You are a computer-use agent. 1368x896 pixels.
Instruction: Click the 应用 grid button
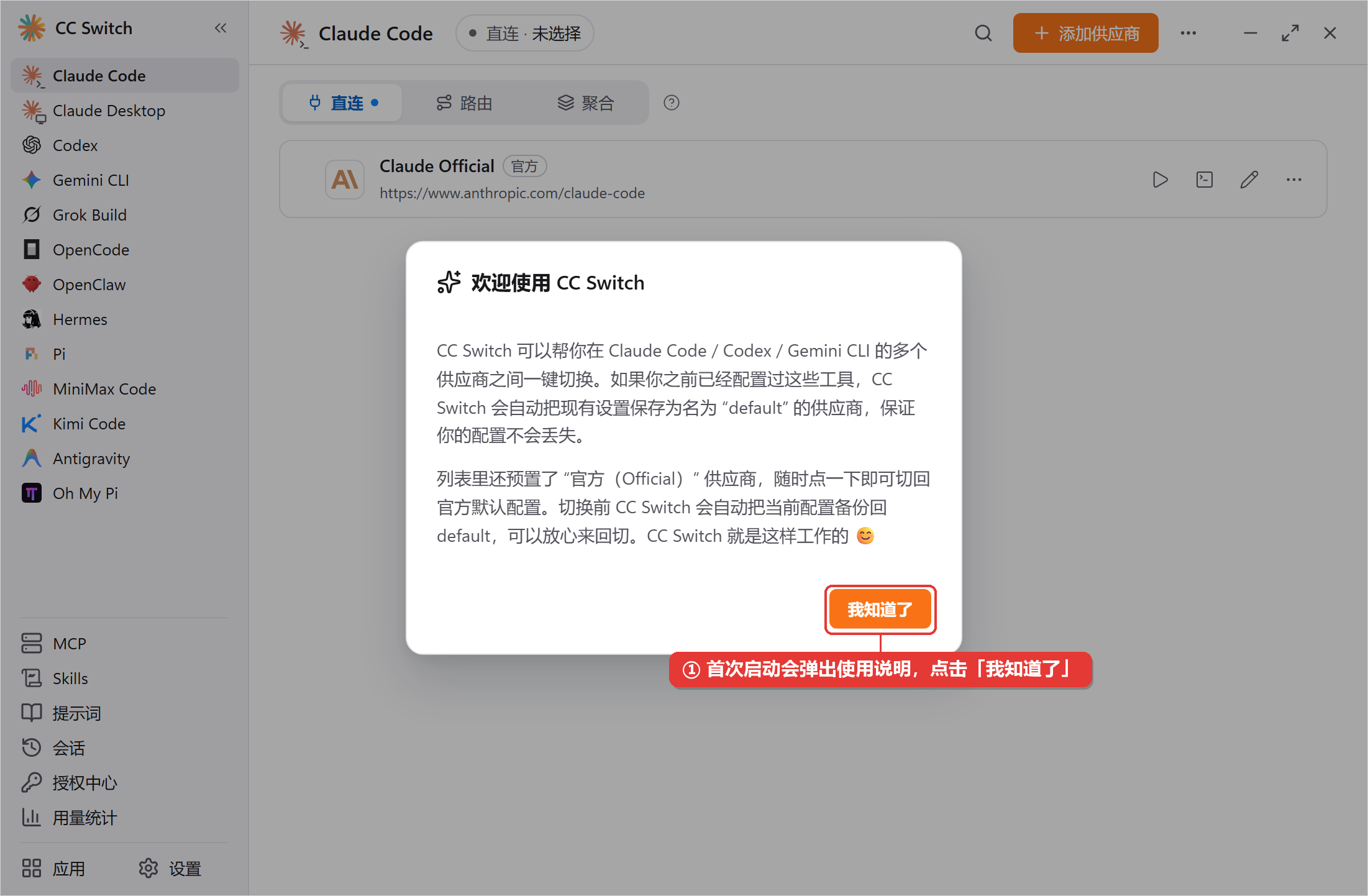click(x=53, y=868)
